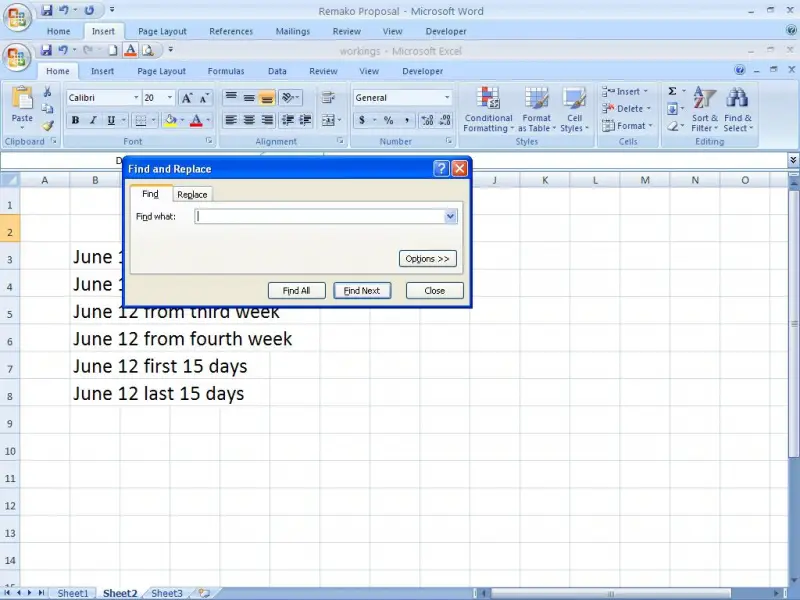This screenshot has width=800, height=600.
Task: Click the AutoSum sigma icon
Action: 673,92
